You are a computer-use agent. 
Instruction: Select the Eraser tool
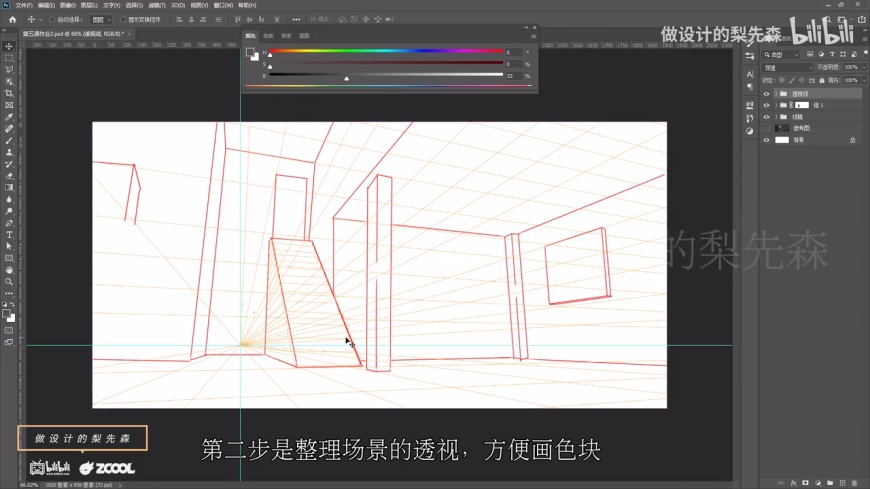pos(9,176)
